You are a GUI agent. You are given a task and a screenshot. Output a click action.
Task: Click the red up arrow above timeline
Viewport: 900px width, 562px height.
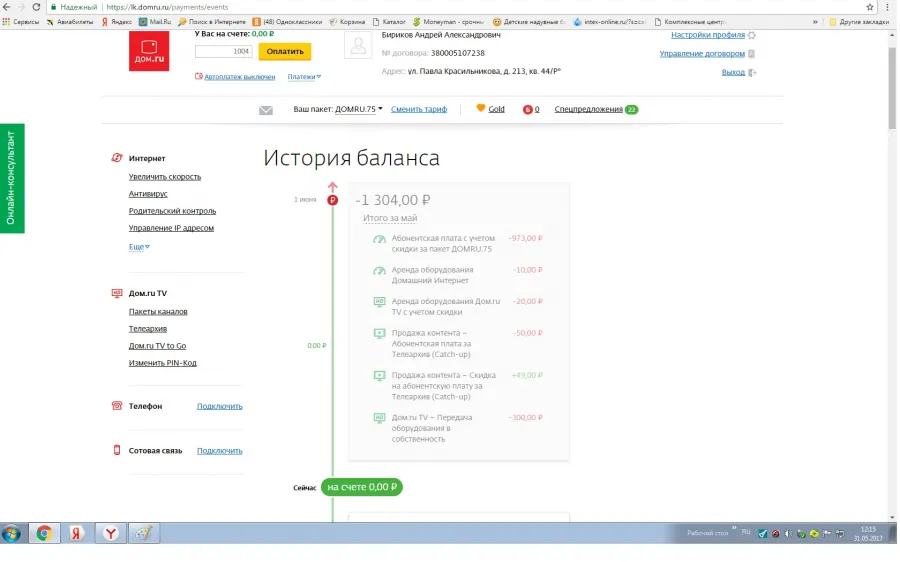(x=332, y=187)
